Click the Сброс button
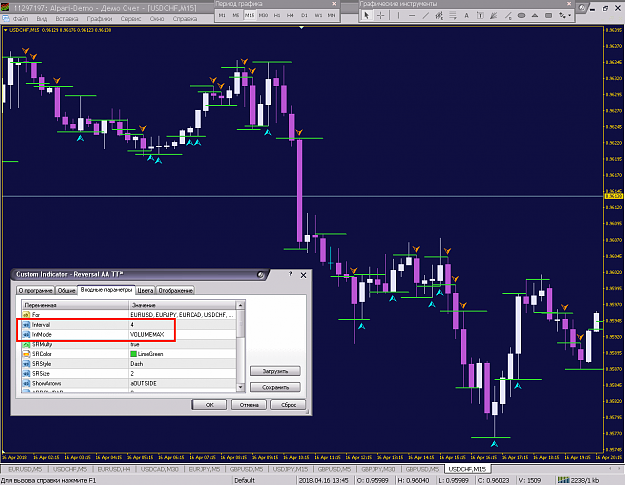Viewport: 625px width, 485px height. 288,404
